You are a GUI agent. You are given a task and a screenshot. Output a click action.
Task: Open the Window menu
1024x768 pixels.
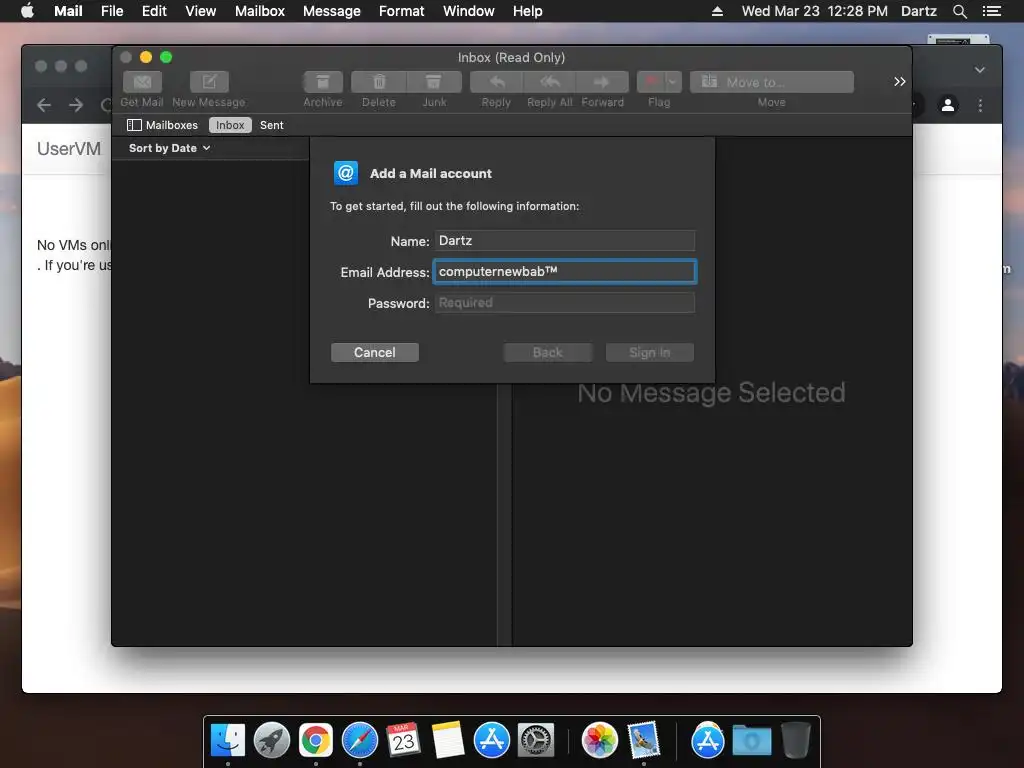pyautogui.click(x=469, y=11)
